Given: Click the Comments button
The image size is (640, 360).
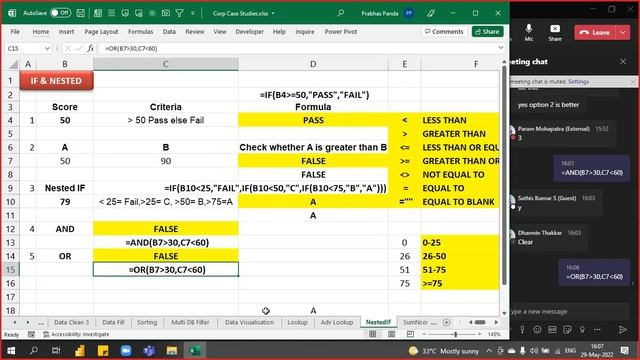Looking at the screenshot, I should (x=444, y=31).
